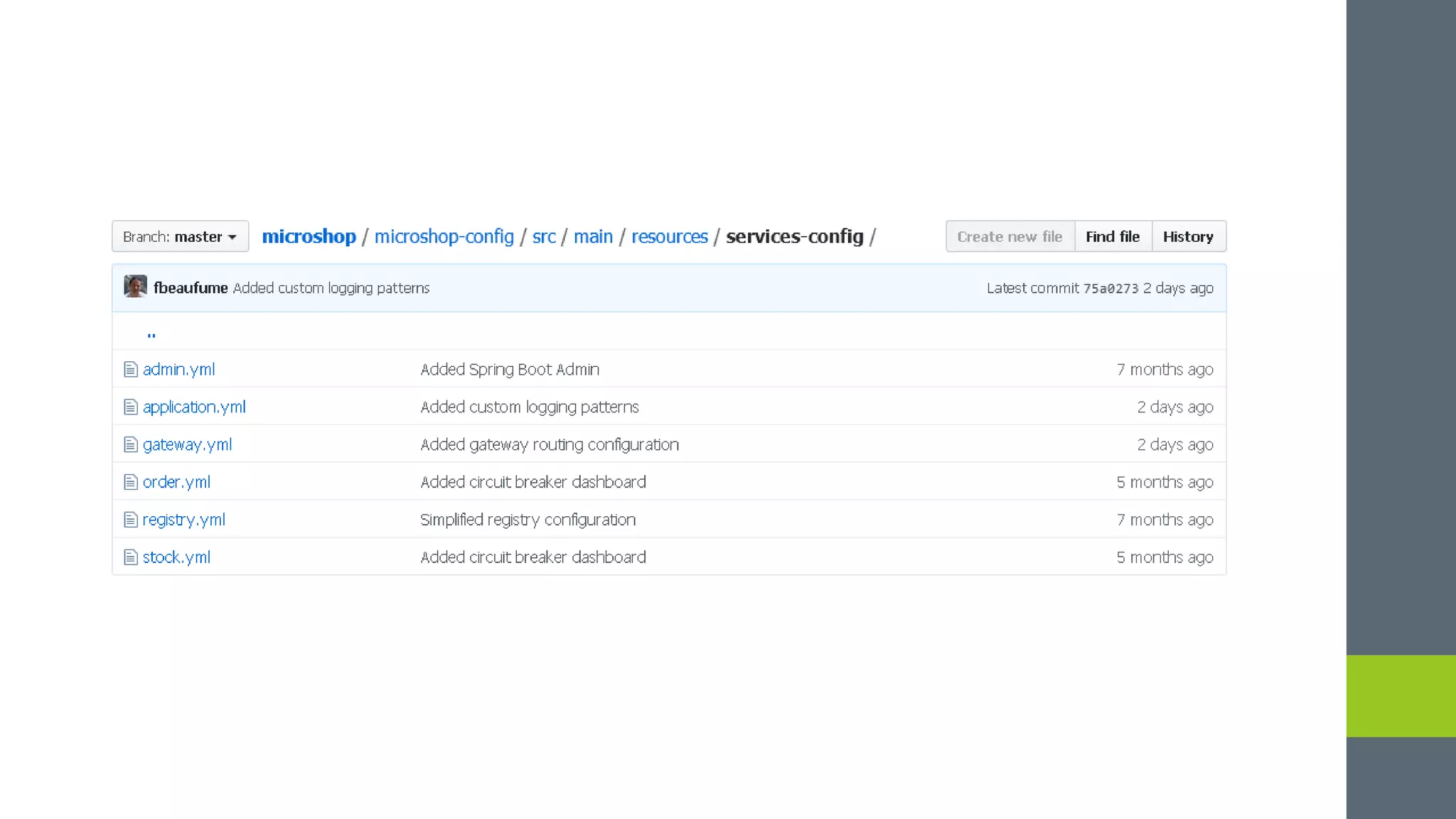Go to the microshop repository root
Viewport: 1456px width, 819px height.
(309, 237)
